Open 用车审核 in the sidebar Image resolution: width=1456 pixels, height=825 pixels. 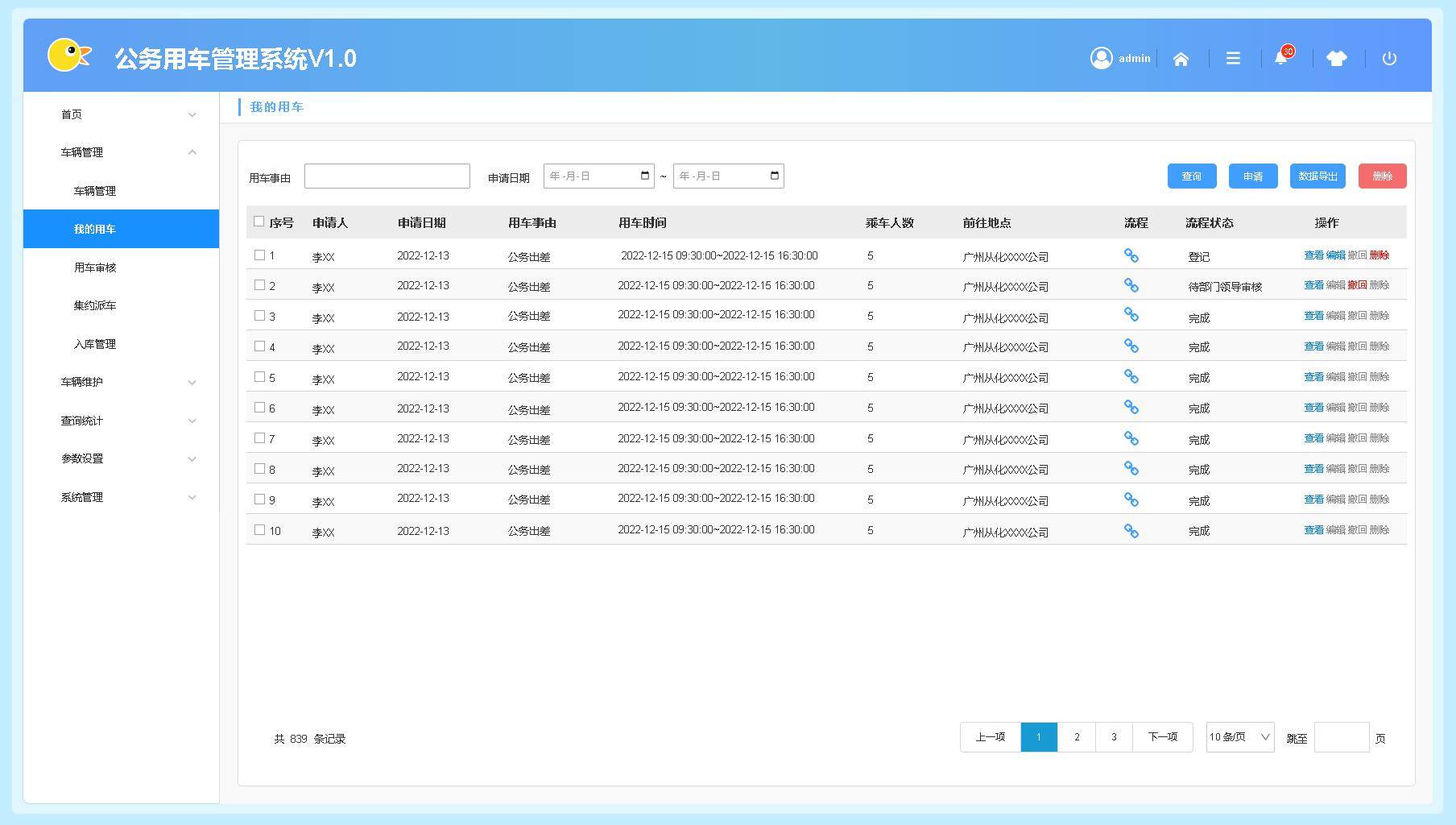pyautogui.click(x=95, y=267)
